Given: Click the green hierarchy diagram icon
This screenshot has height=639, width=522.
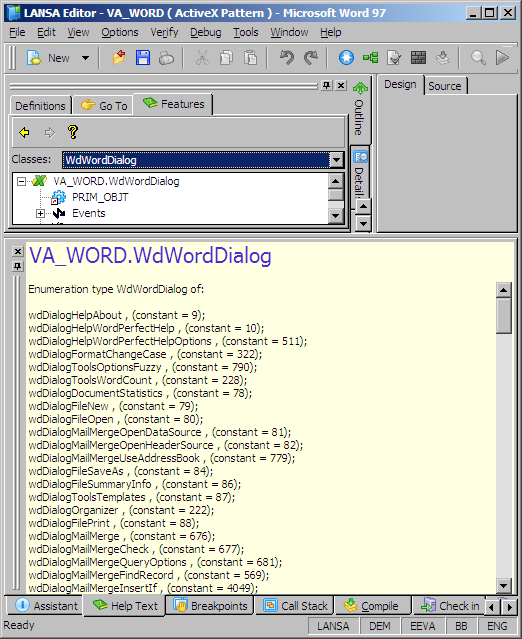Looking at the screenshot, I should tap(370, 58).
